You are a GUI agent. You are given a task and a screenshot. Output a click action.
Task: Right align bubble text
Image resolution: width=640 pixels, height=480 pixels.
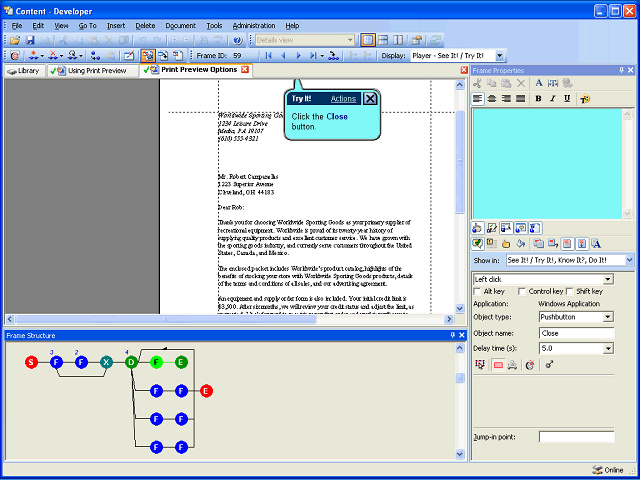[x=507, y=99]
